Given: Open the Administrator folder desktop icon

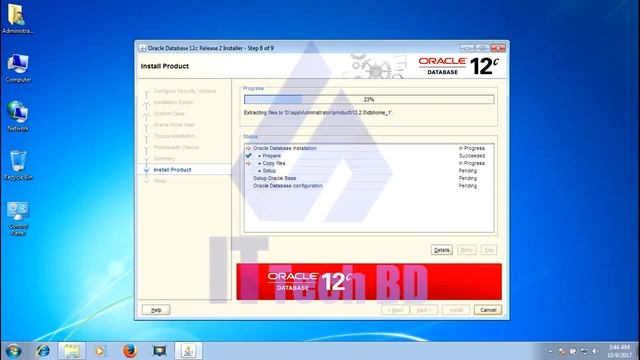Looking at the screenshot, I should pos(17,18).
